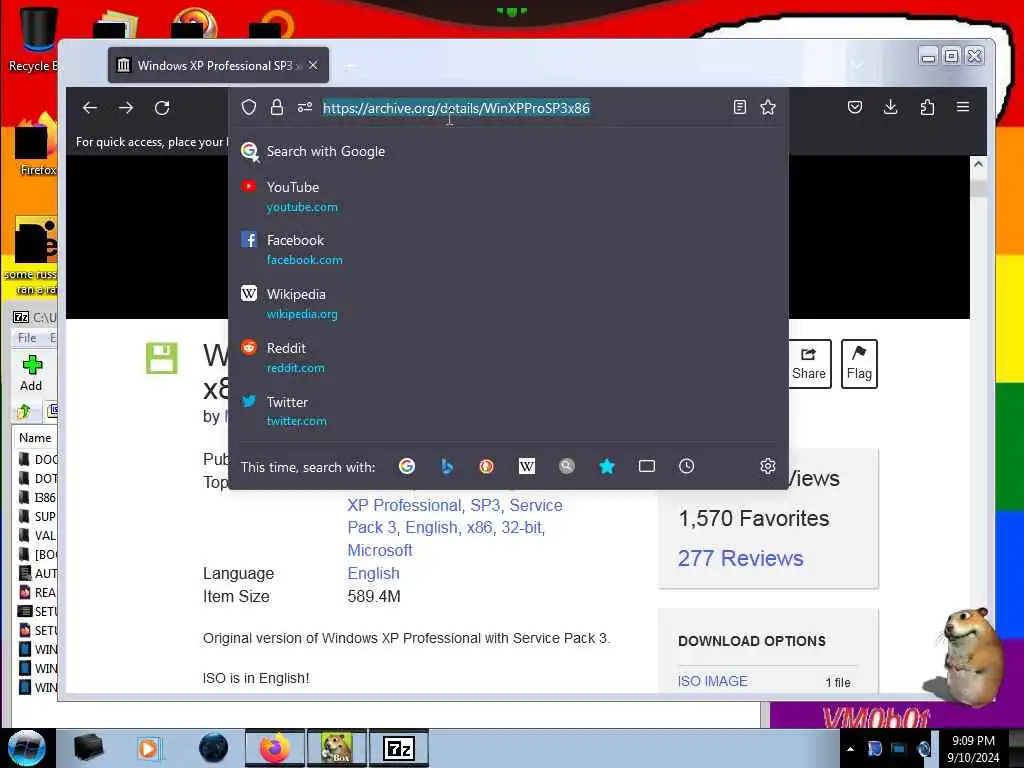This screenshot has height=768, width=1024.
Task: Select the Wikipedia suggestion
Action: click(509, 304)
